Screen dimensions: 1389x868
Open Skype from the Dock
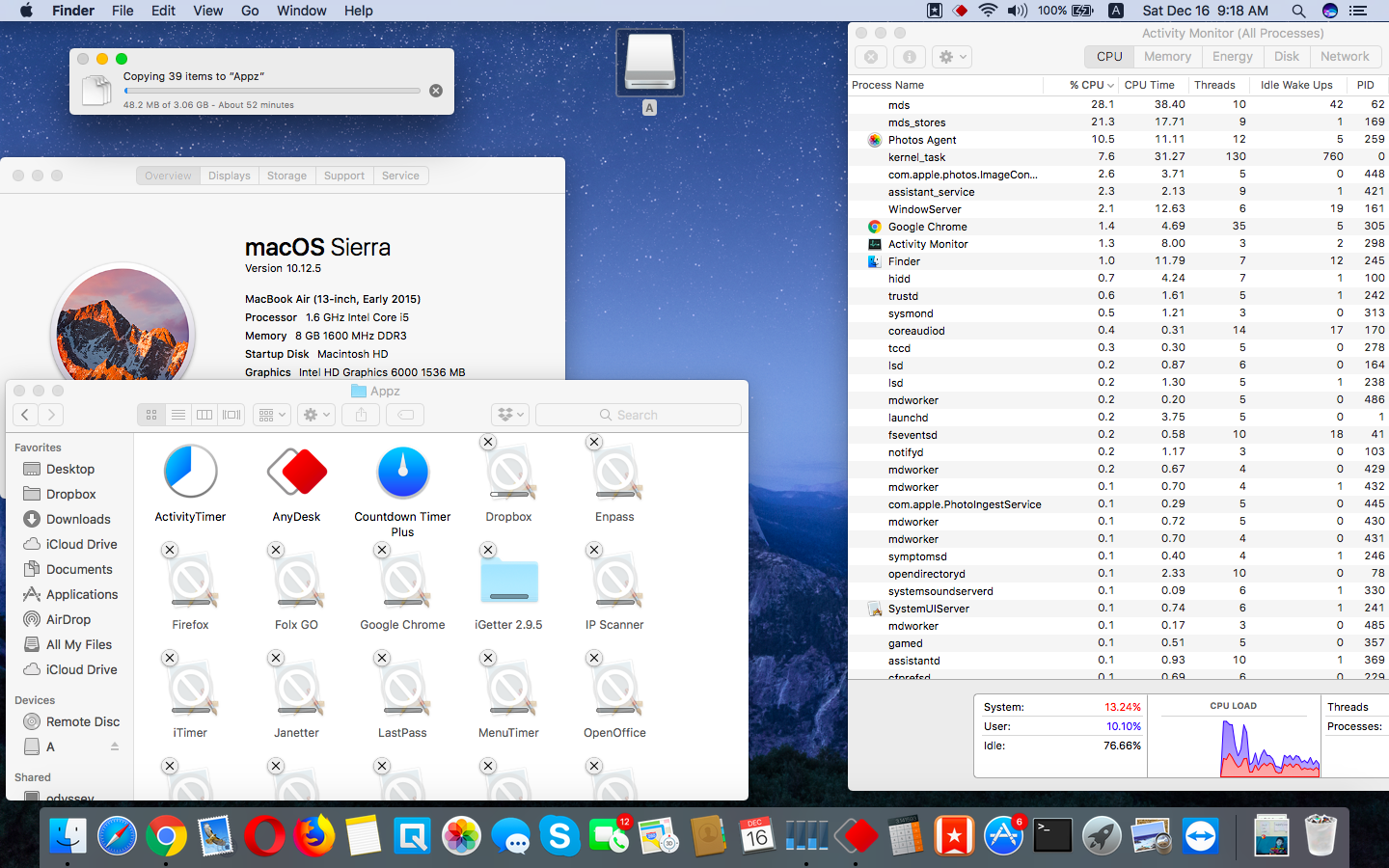pyautogui.click(x=559, y=835)
